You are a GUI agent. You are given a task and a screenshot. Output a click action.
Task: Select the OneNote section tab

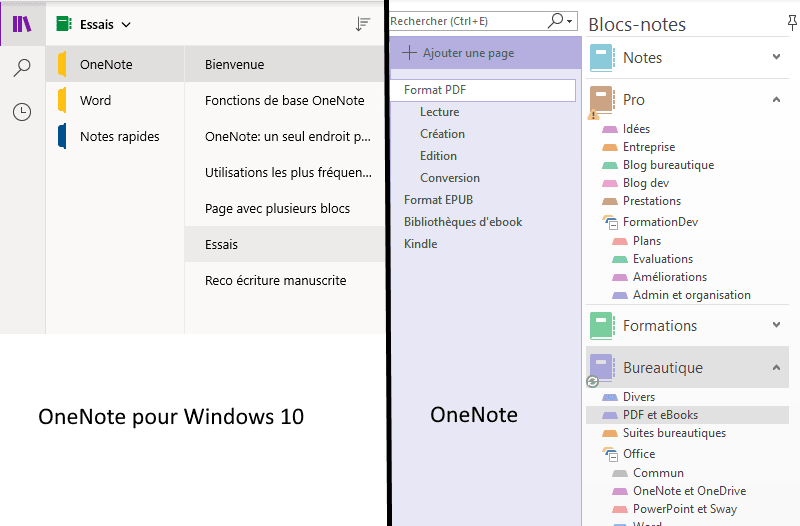(115, 64)
